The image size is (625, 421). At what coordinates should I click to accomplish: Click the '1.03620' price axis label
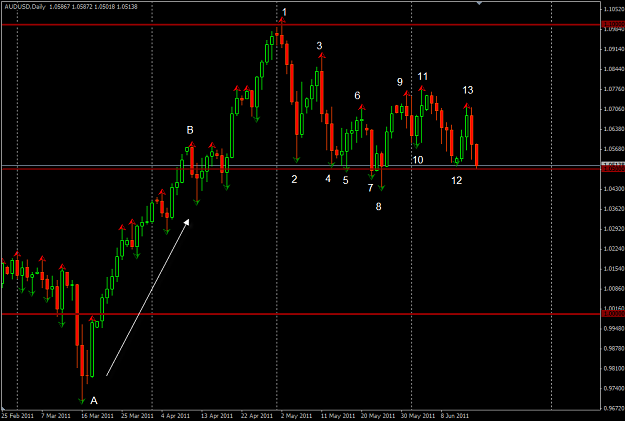[x=614, y=209]
